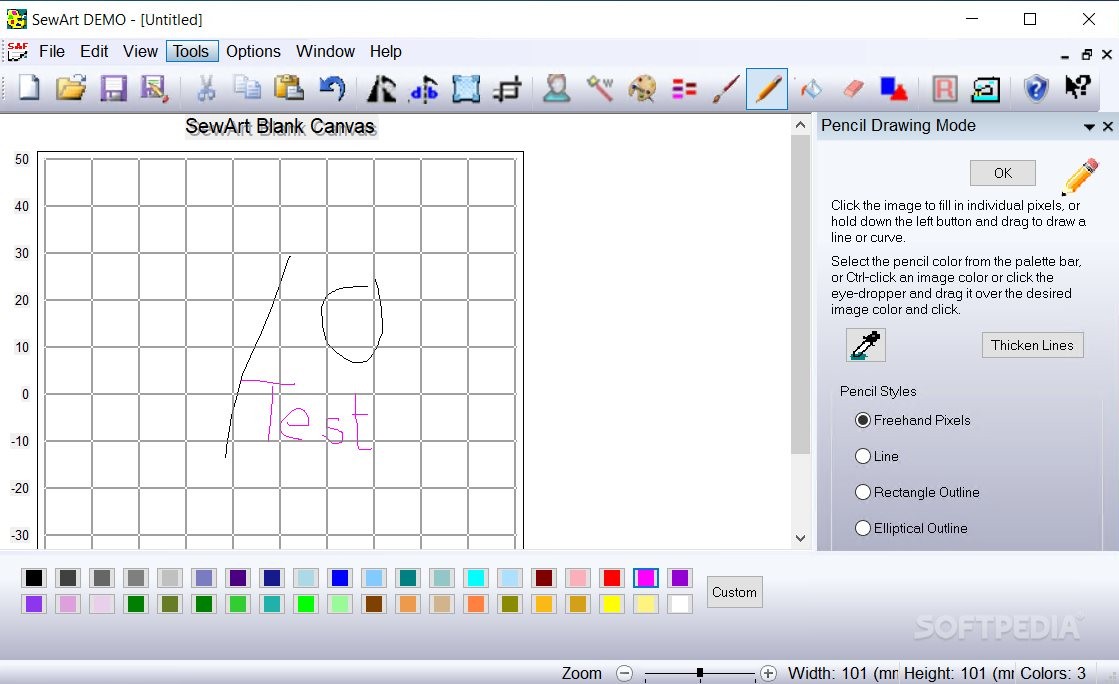1119x684 pixels.
Task: Click the Thicken Lines button
Action: tap(1032, 345)
